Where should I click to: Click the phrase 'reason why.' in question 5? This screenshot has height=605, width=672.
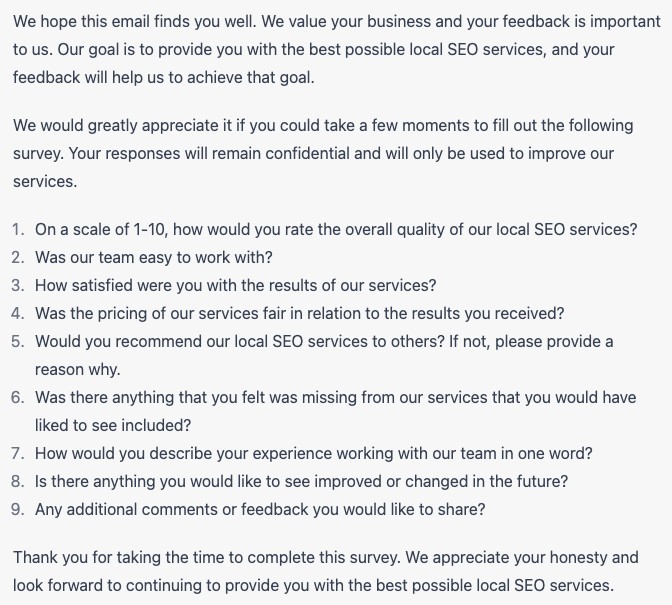(x=78, y=369)
